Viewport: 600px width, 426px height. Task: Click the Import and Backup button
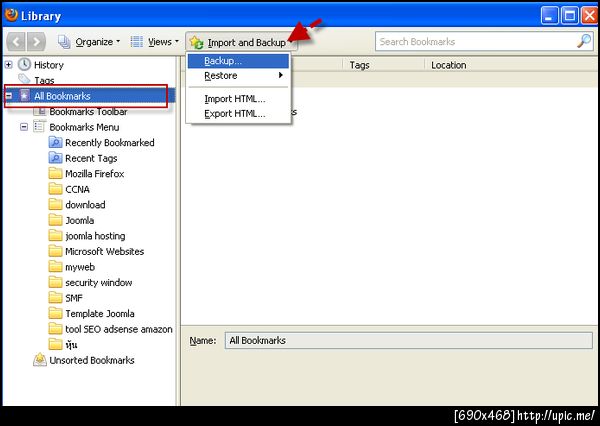[x=241, y=42]
